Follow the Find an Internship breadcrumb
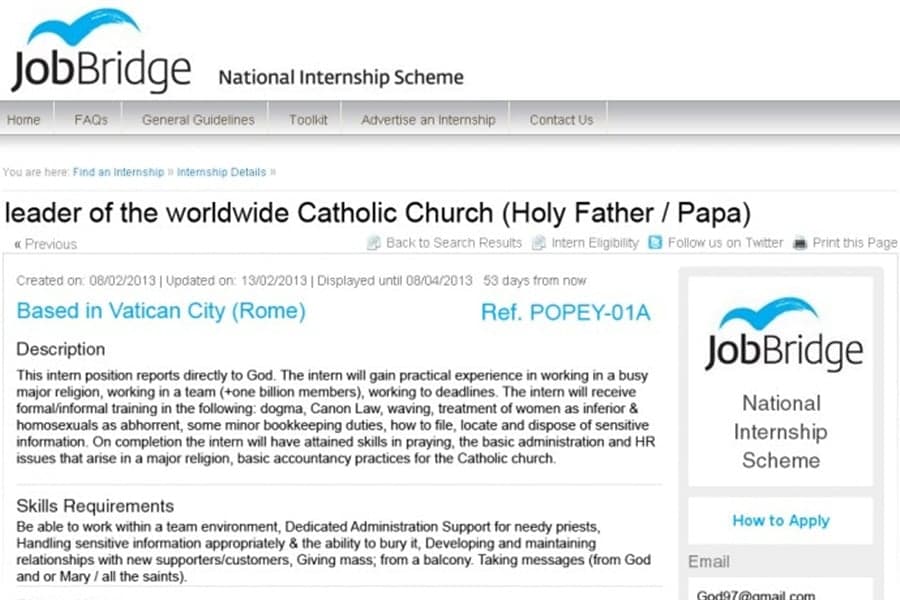Viewport: 900px width, 600px height. pyautogui.click(x=118, y=172)
